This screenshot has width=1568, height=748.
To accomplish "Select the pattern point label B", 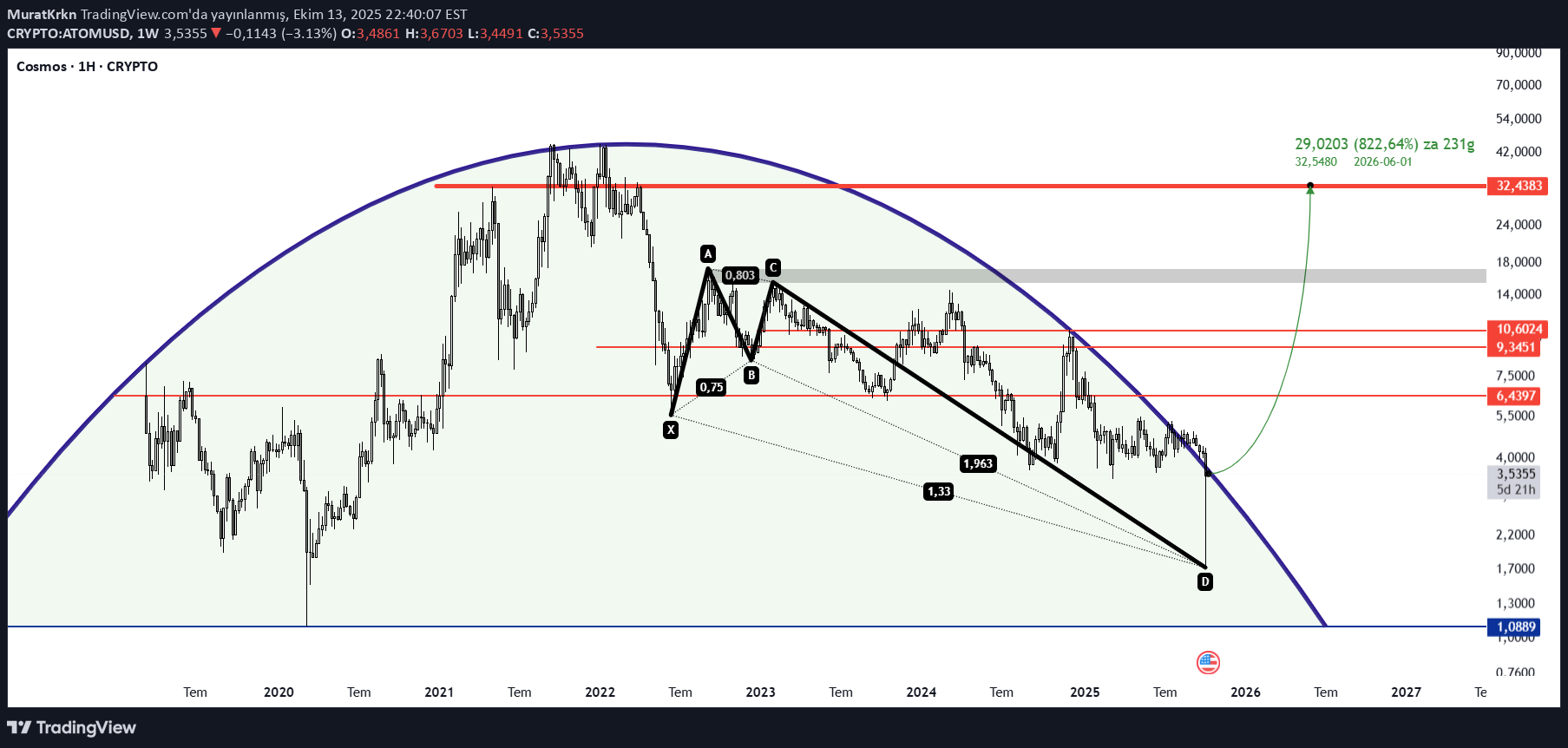I will [x=751, y=376].
